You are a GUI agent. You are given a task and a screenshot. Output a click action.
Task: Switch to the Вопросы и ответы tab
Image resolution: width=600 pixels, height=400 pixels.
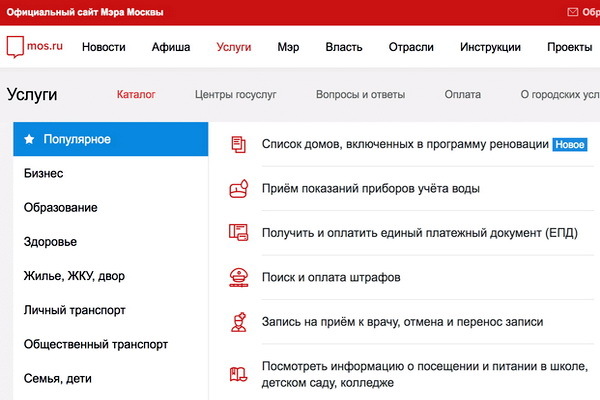pyautogui.click(x=360, y=94)
